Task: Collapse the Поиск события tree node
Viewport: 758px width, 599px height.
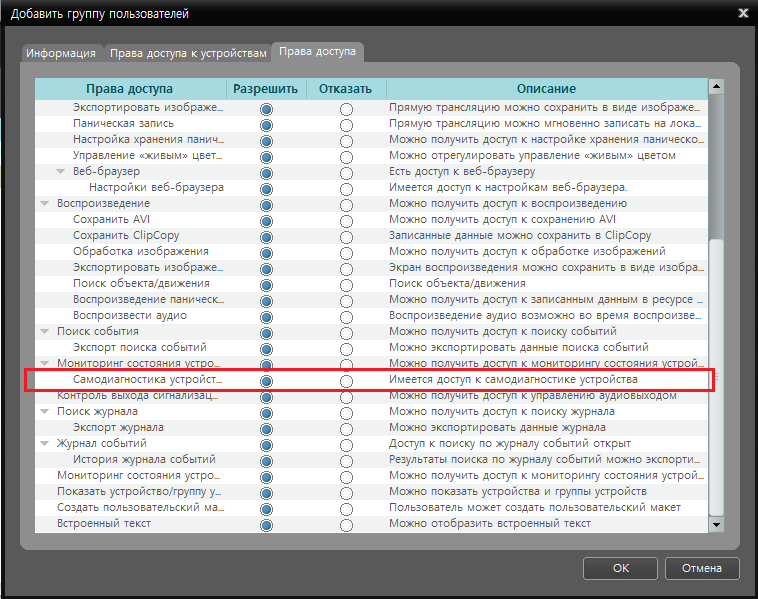Action: point(44,332)
